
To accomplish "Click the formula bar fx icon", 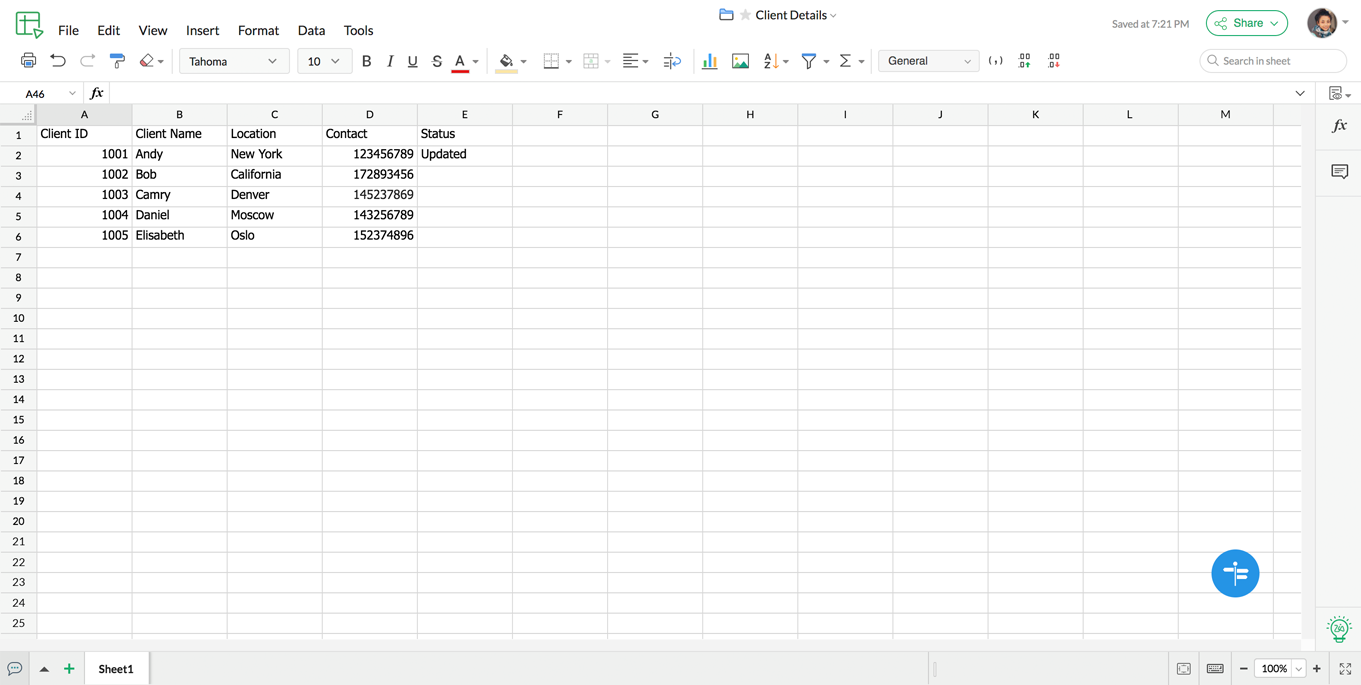I will (97, 93).
